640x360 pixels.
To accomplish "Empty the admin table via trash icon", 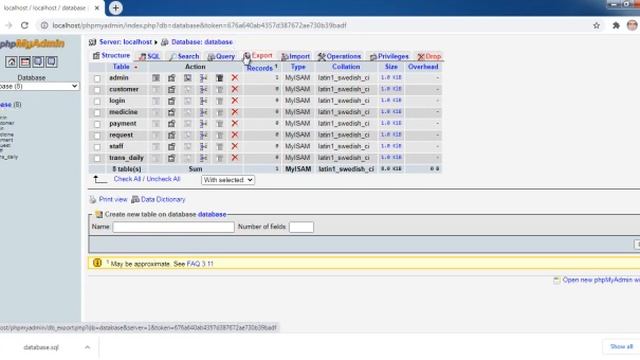I will (x=219, y=78).
